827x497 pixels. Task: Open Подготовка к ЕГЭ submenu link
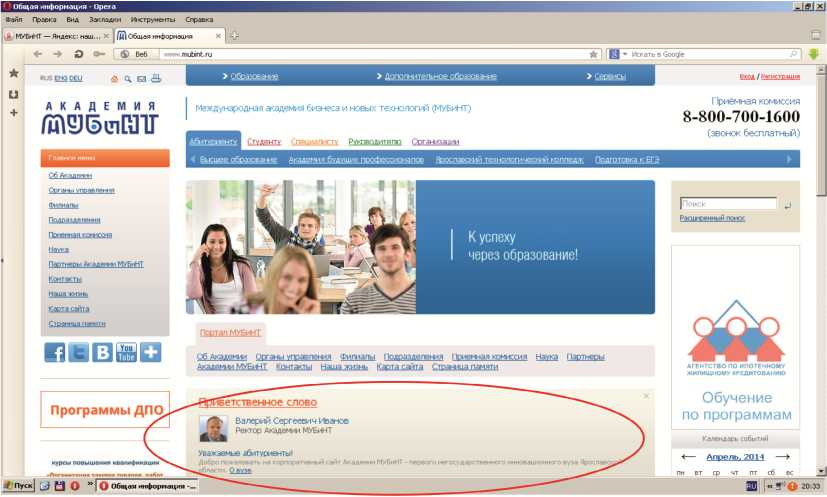627,159
